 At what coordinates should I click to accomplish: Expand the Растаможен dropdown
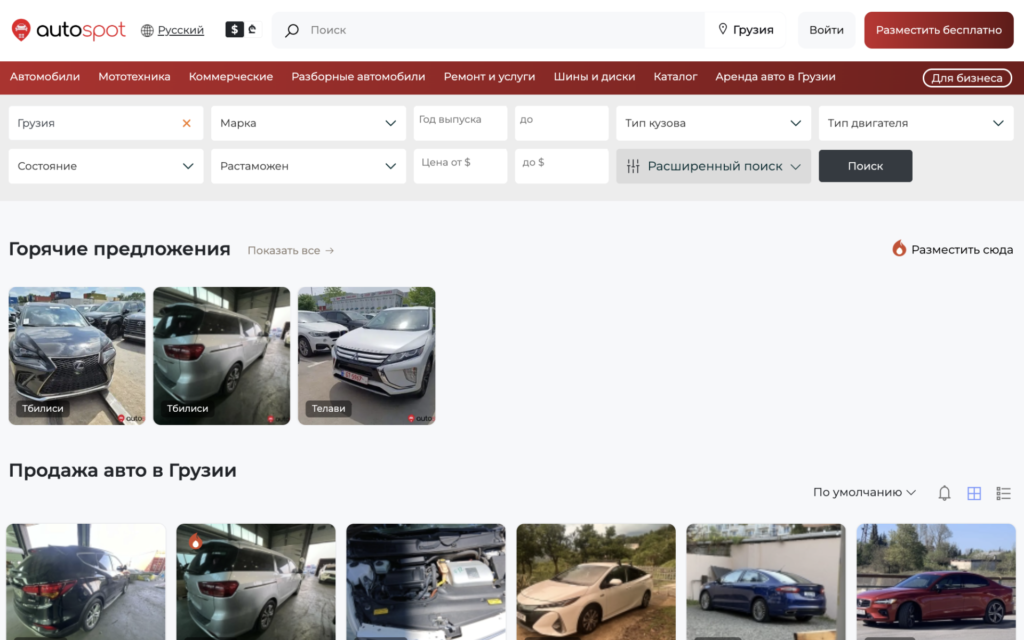click(x=308, y=166)
